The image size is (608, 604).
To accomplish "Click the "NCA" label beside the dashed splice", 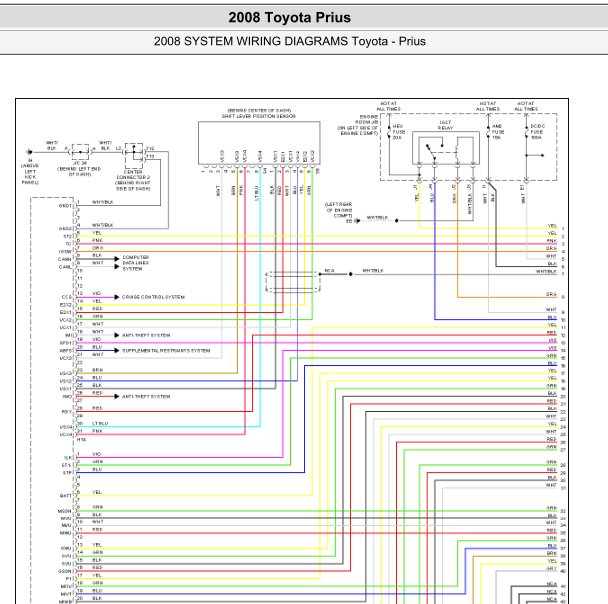I will point(329,271).
